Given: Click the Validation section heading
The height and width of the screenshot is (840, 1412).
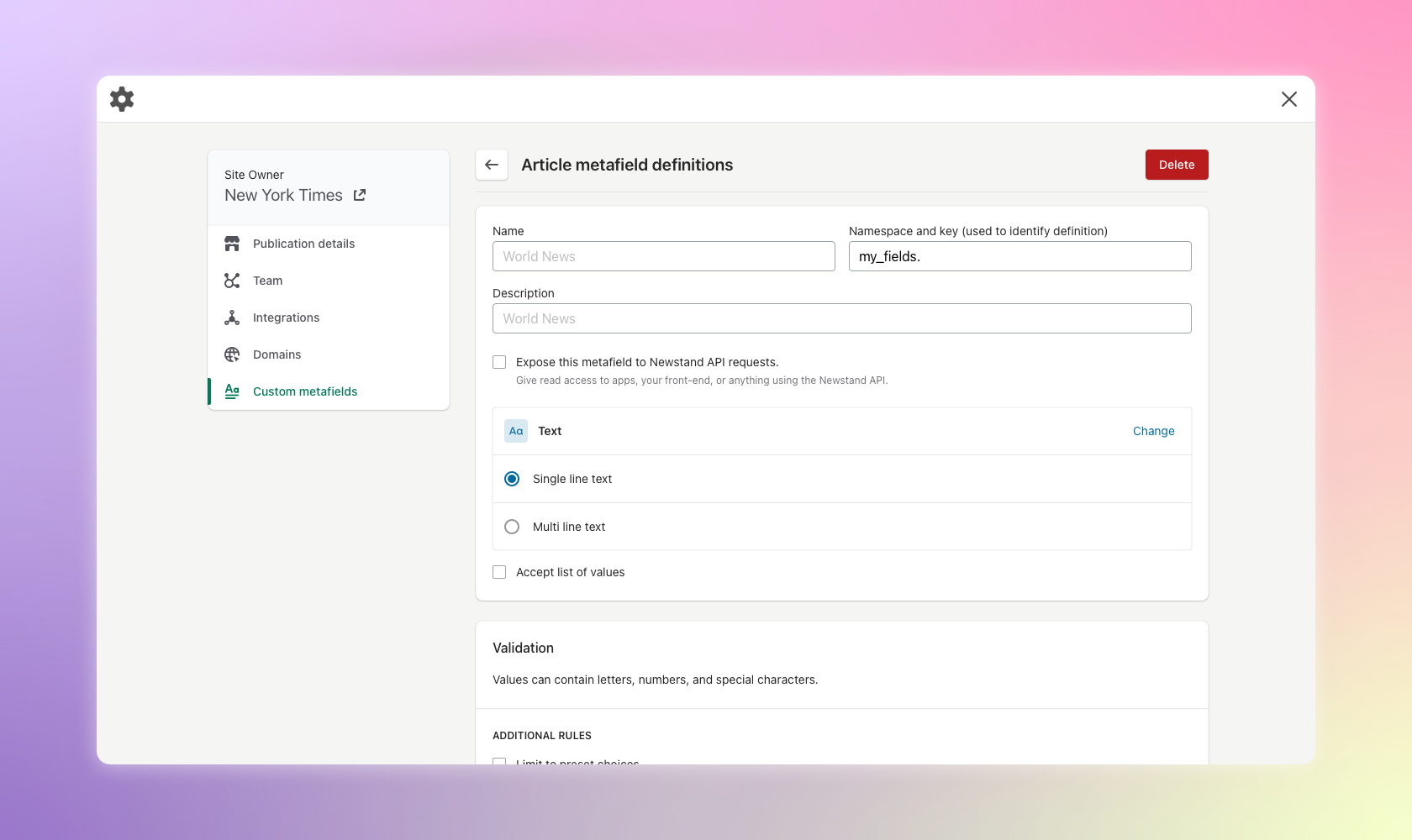Looking at the screenshot, I should point(523,648).
